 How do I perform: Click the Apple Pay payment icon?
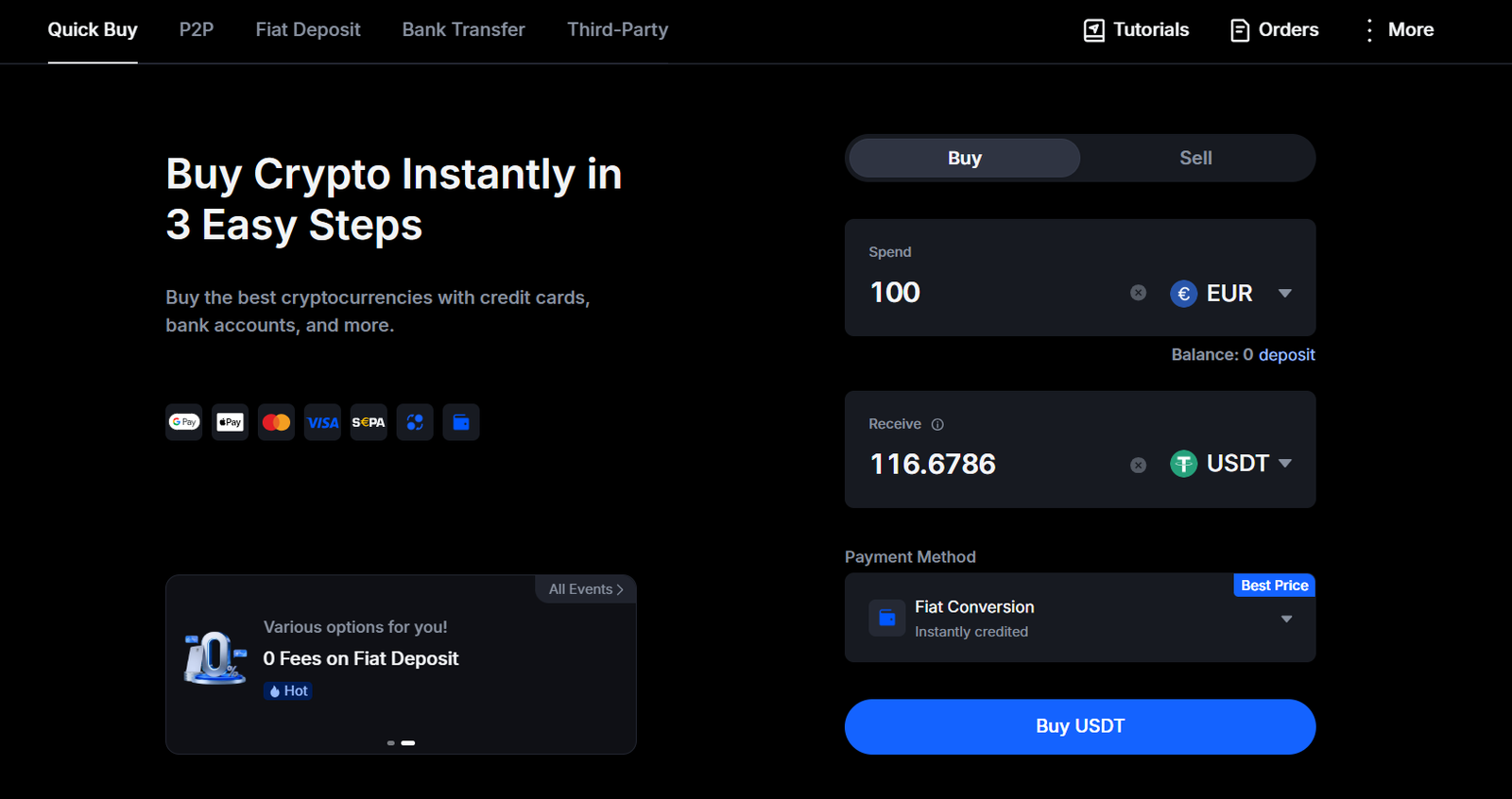coord(230,422)
